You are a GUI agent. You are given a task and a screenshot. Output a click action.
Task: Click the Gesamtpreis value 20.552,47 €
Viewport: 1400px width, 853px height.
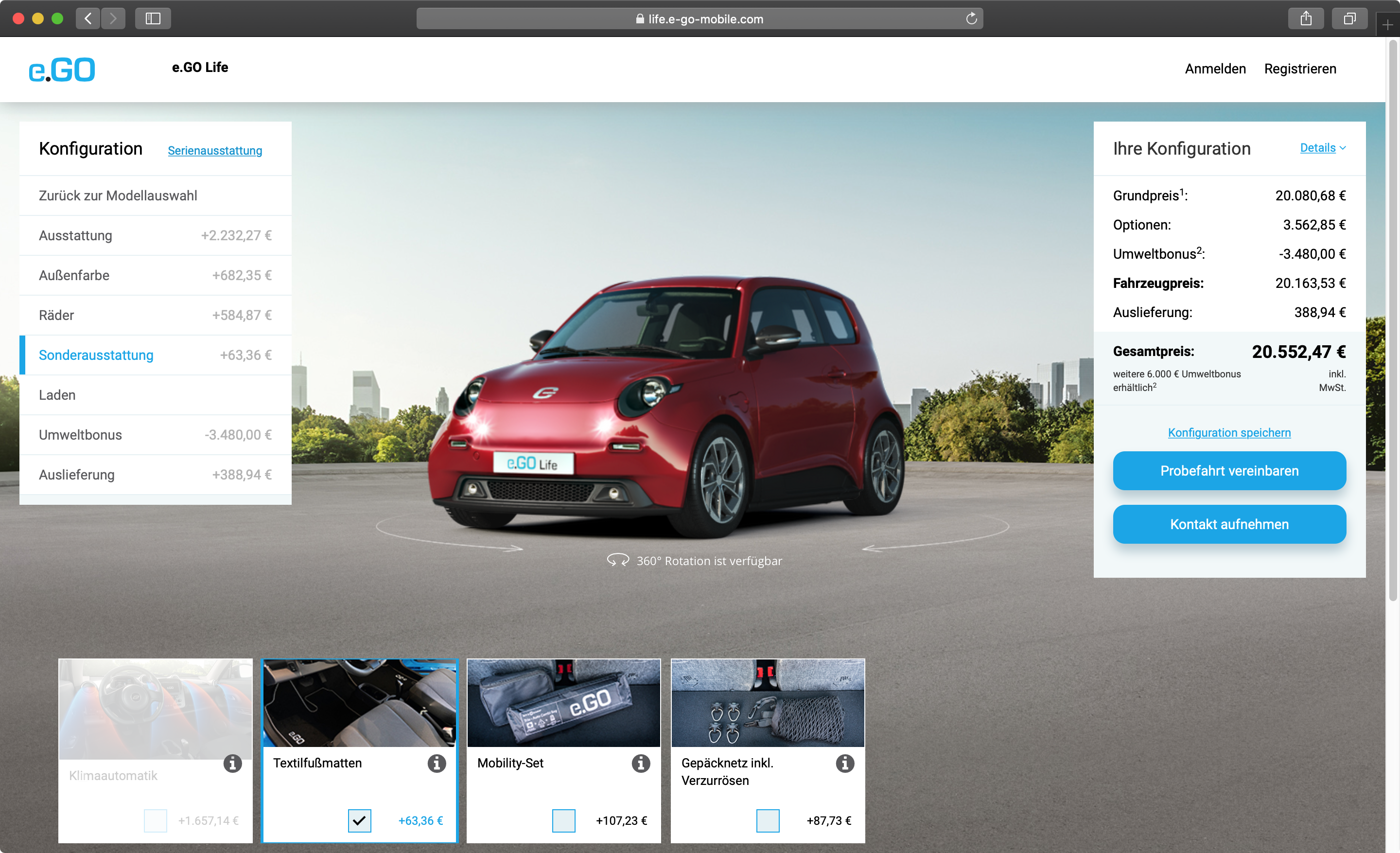[x=1298, y=352]
